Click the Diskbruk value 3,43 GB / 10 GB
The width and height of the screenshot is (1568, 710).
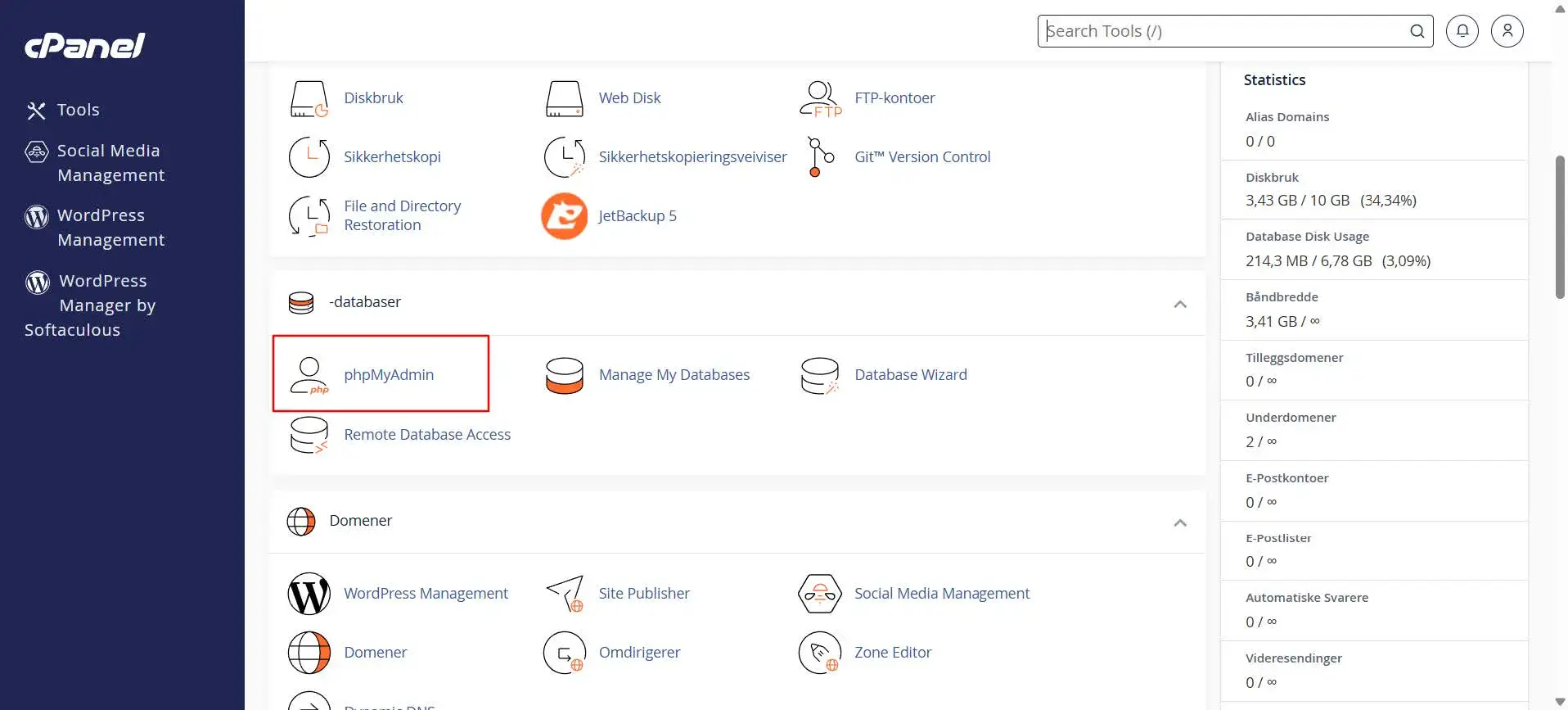pos(1297,201)
